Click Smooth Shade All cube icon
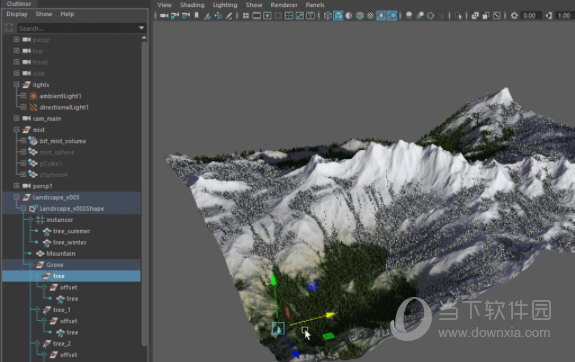The image size is (575, 362). pos(338,15)
